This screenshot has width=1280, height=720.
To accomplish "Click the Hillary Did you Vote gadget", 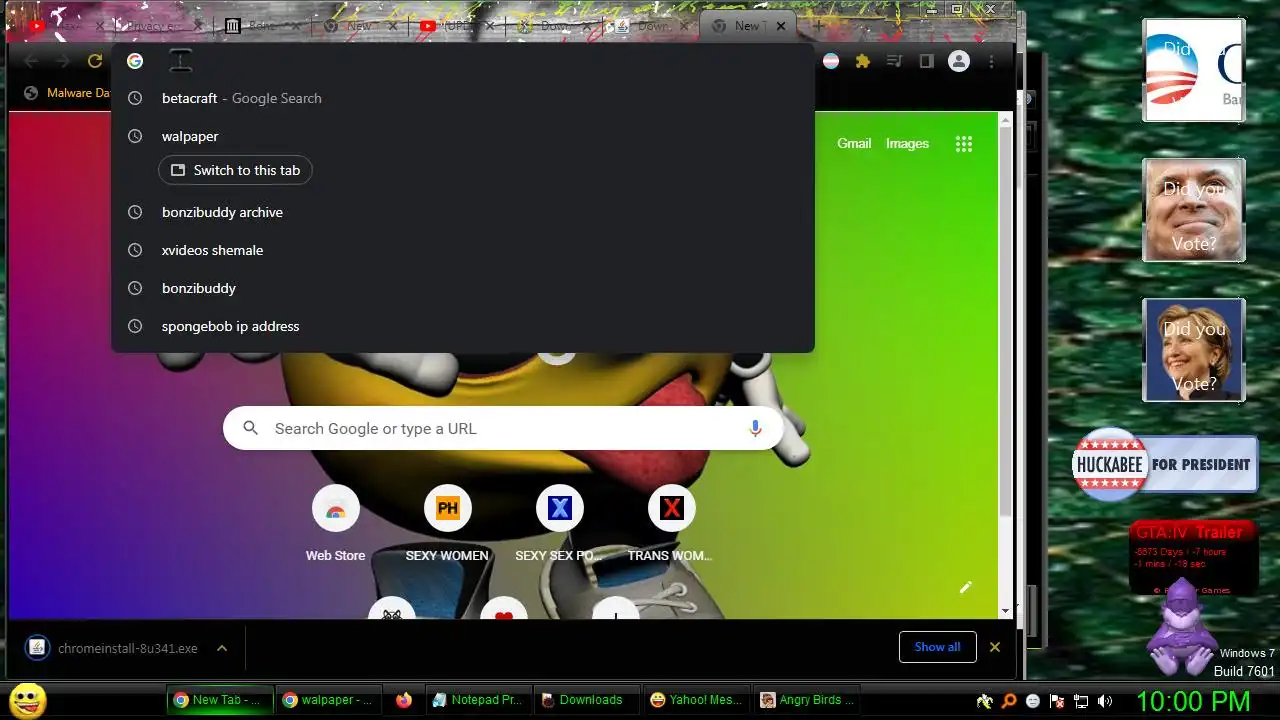I will point(1194,350).
